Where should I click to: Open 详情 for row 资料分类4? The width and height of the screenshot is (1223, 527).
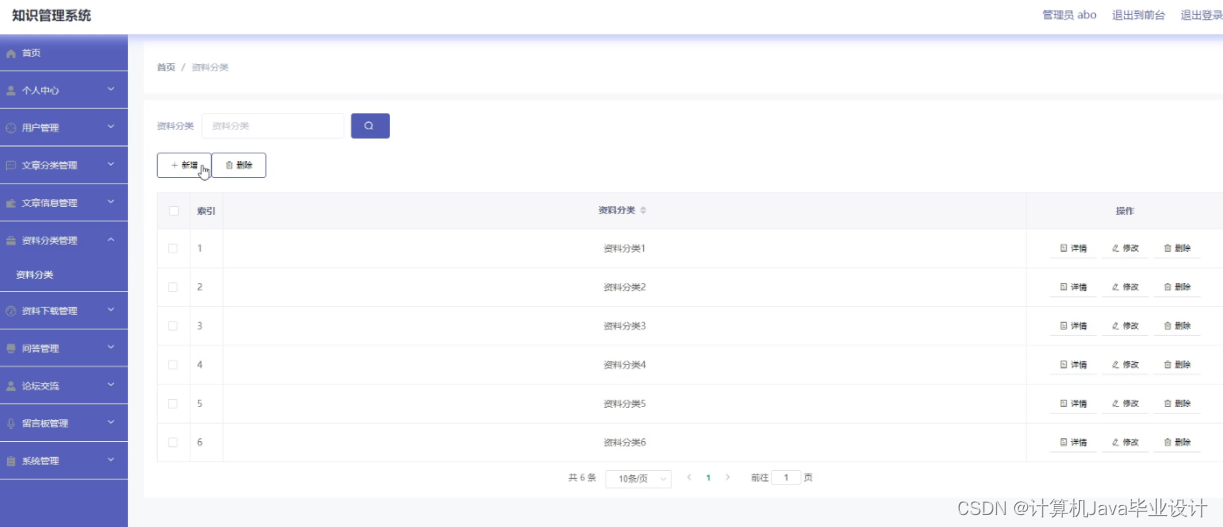tap(1073, 365)
